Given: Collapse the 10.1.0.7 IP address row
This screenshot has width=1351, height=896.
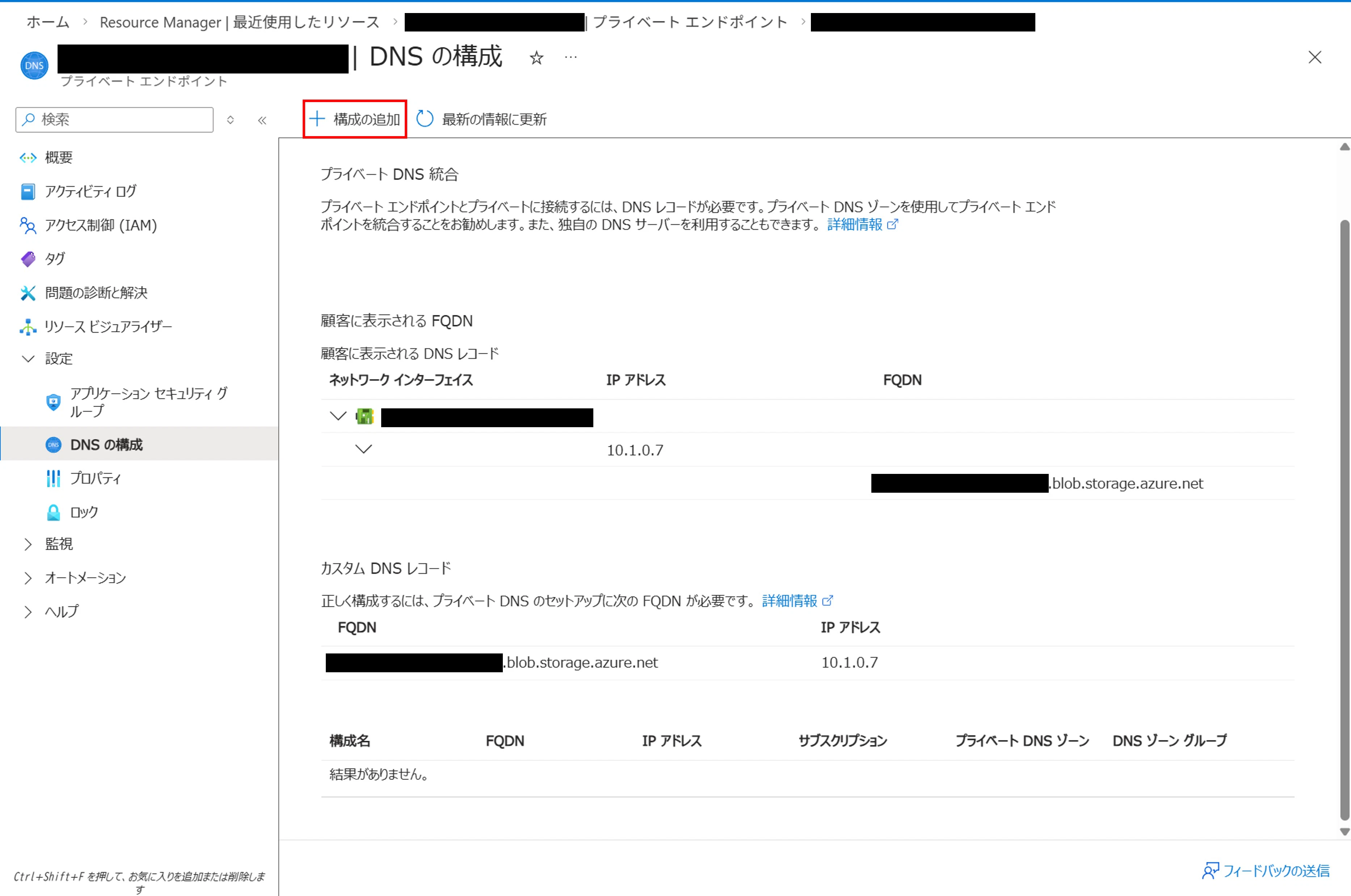Looking at the screenshot, I should [x=363, y=450].
